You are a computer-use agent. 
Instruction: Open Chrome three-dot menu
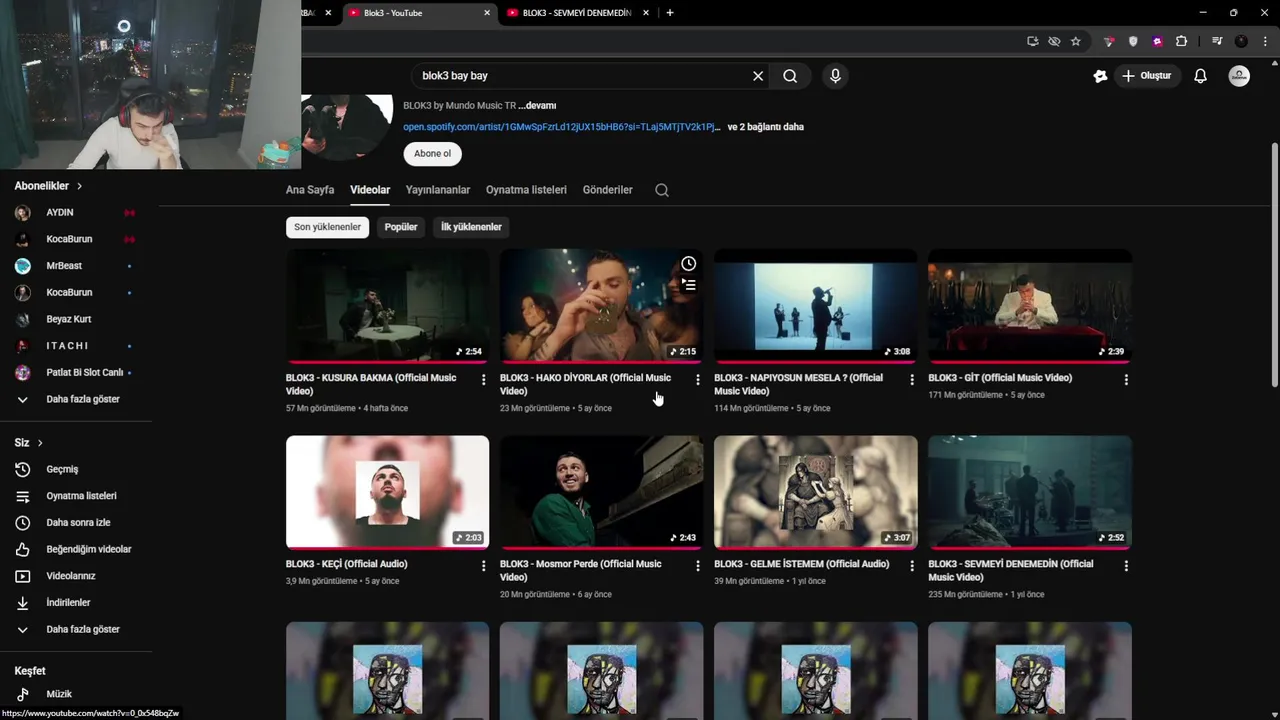(x=1263, y=41)
